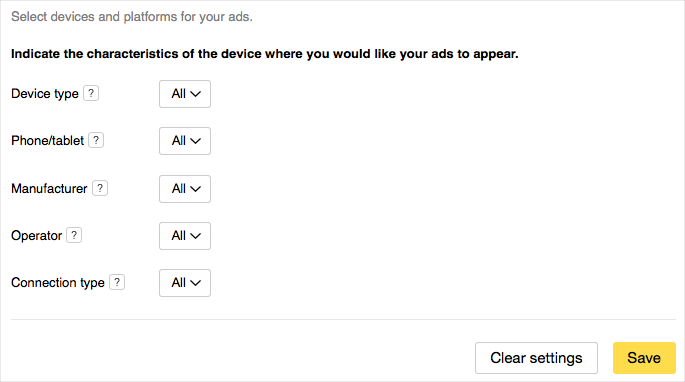Open the help tooltip for Device type

[91, 93]
